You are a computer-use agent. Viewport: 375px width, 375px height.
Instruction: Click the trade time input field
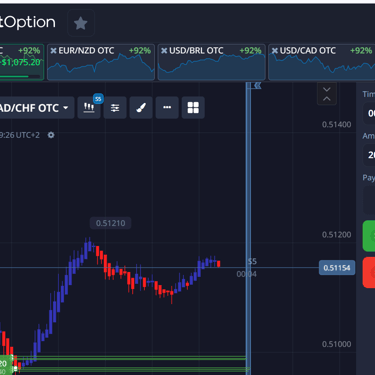pos(369,113)
